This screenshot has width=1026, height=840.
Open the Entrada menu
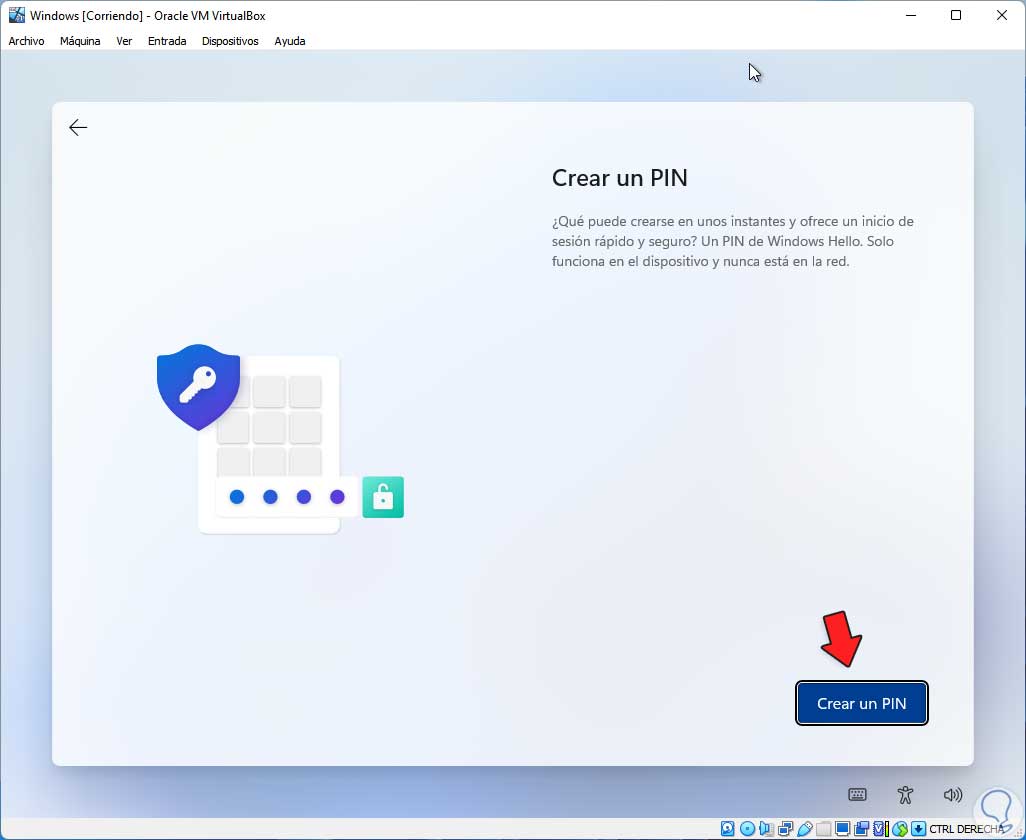pos(167,41)
